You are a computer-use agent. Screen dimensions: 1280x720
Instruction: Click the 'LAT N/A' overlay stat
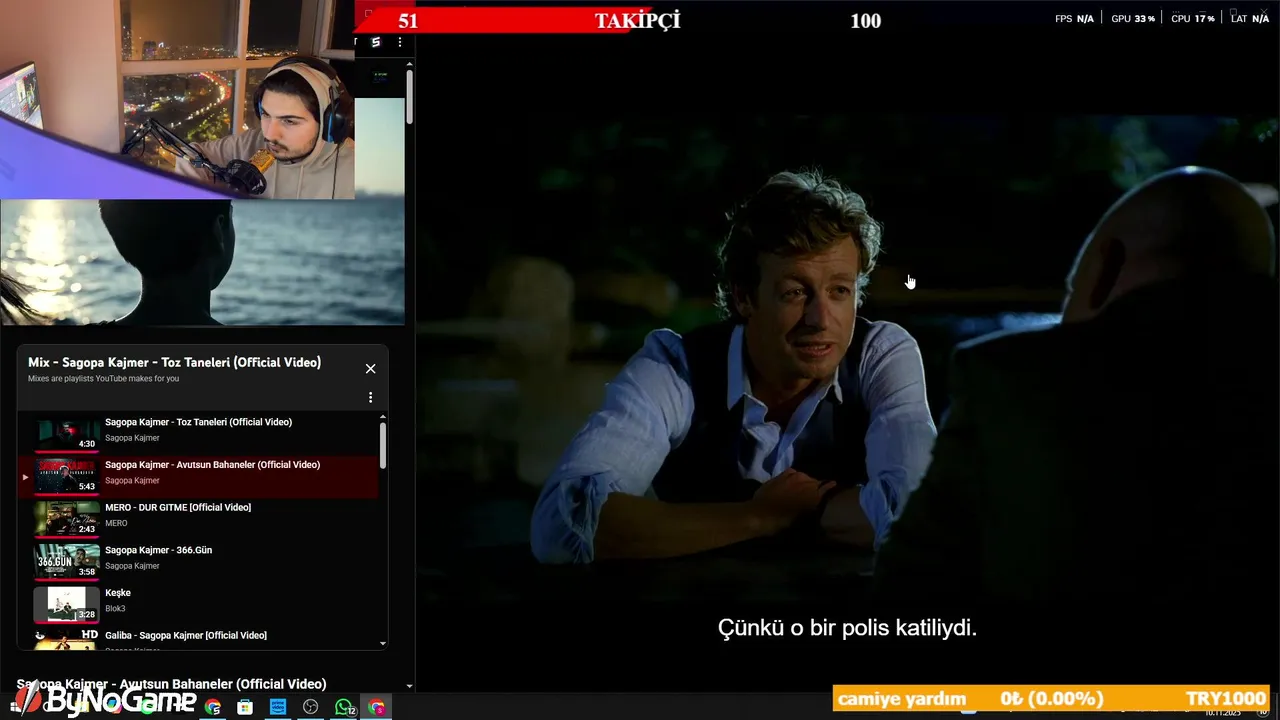pyautogui.click(x=1249, y=19)
